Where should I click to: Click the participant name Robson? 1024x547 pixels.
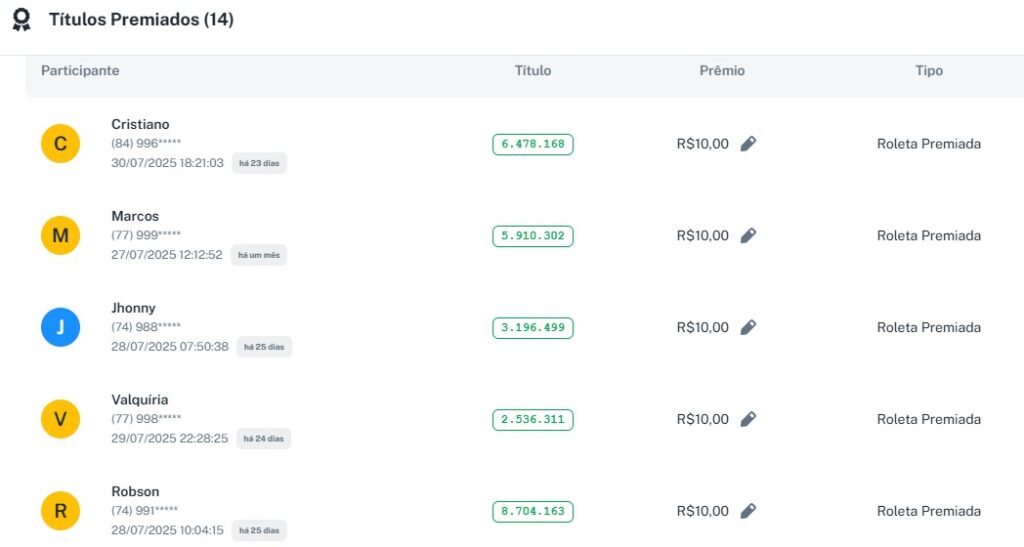135,492
